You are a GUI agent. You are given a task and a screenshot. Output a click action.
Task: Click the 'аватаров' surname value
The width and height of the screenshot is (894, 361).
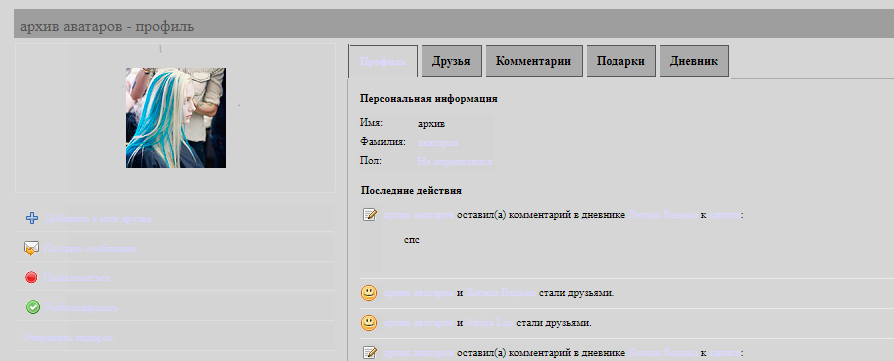point(438,143)
